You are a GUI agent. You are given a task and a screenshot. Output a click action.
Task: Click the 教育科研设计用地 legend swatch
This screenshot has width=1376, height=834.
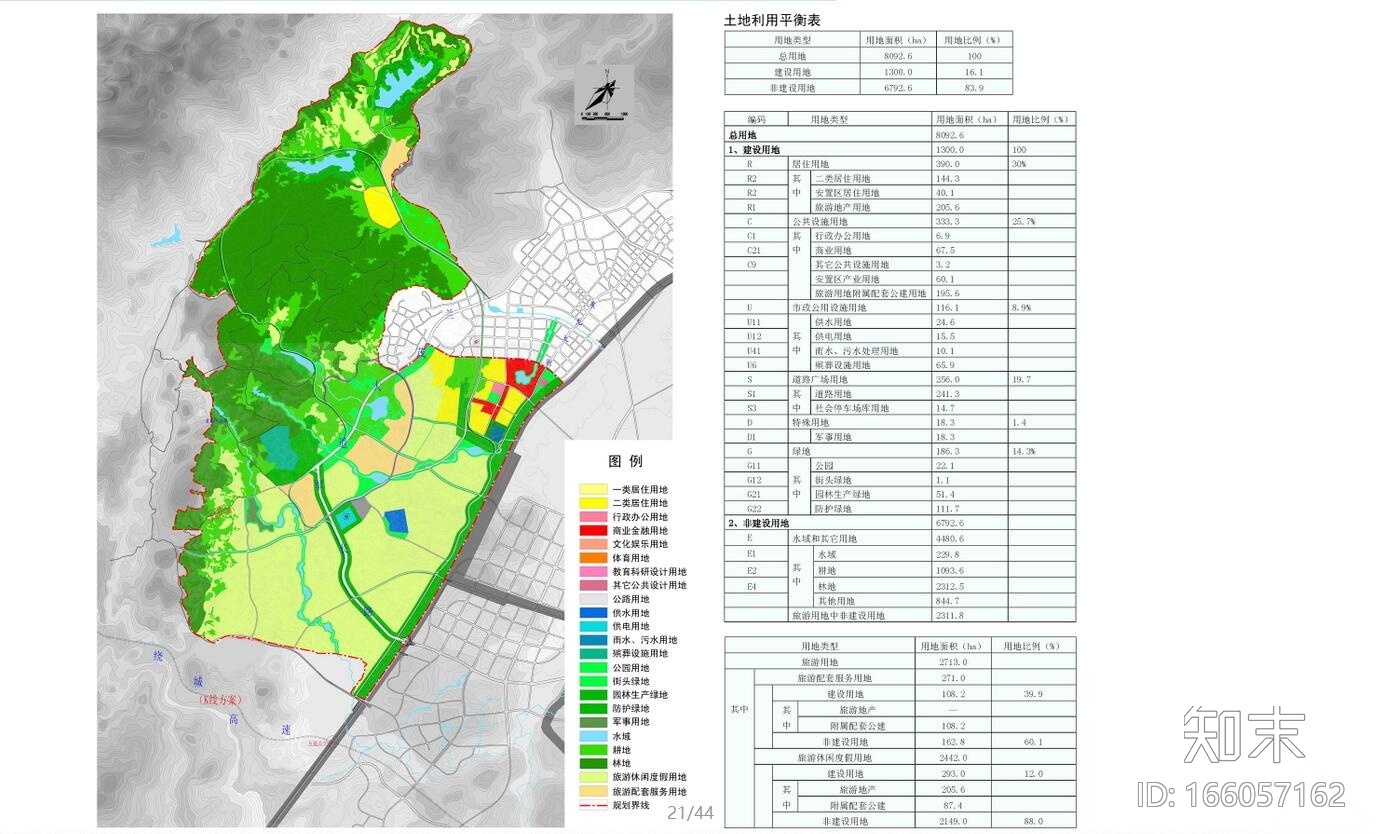(593, 572)
